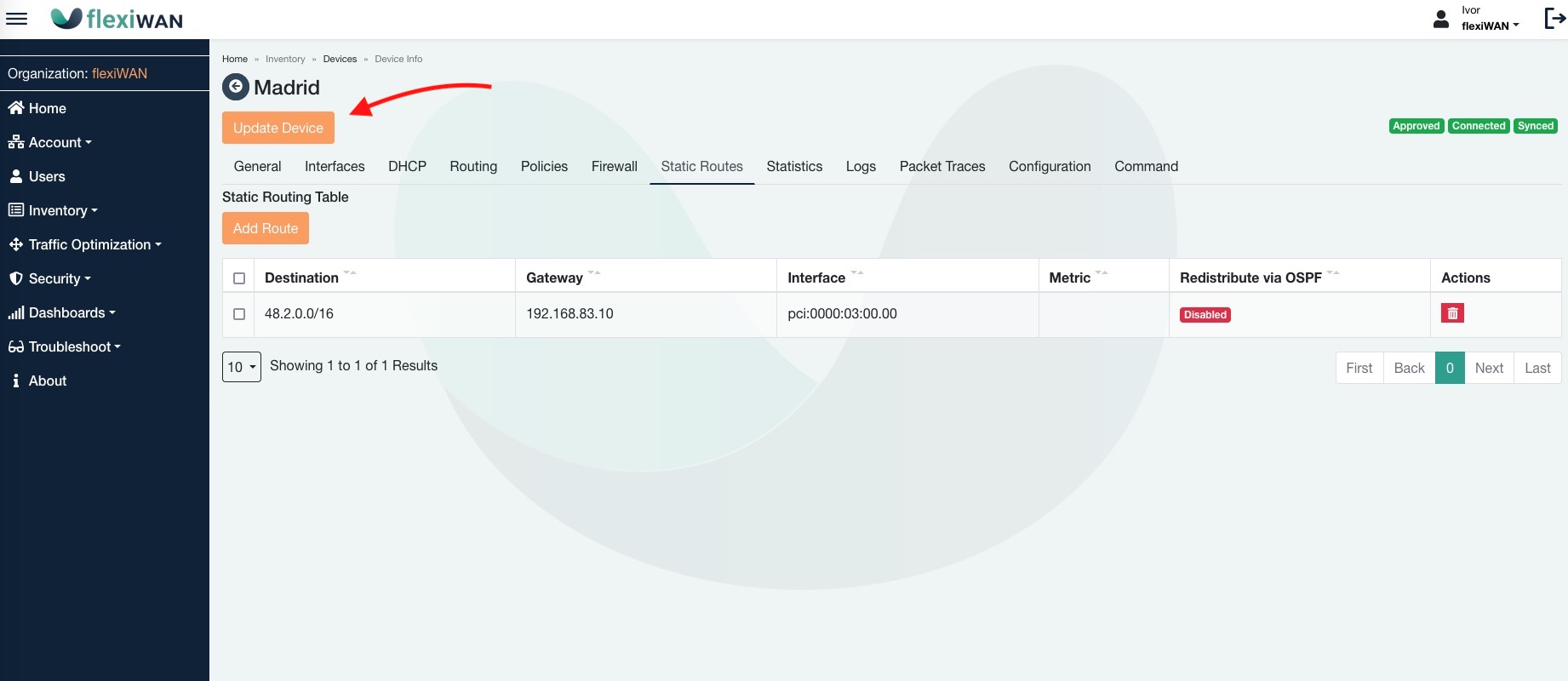Select the Static Routes tab
The height and width of the screenshot is (681, 1568).
coord(702,167)
